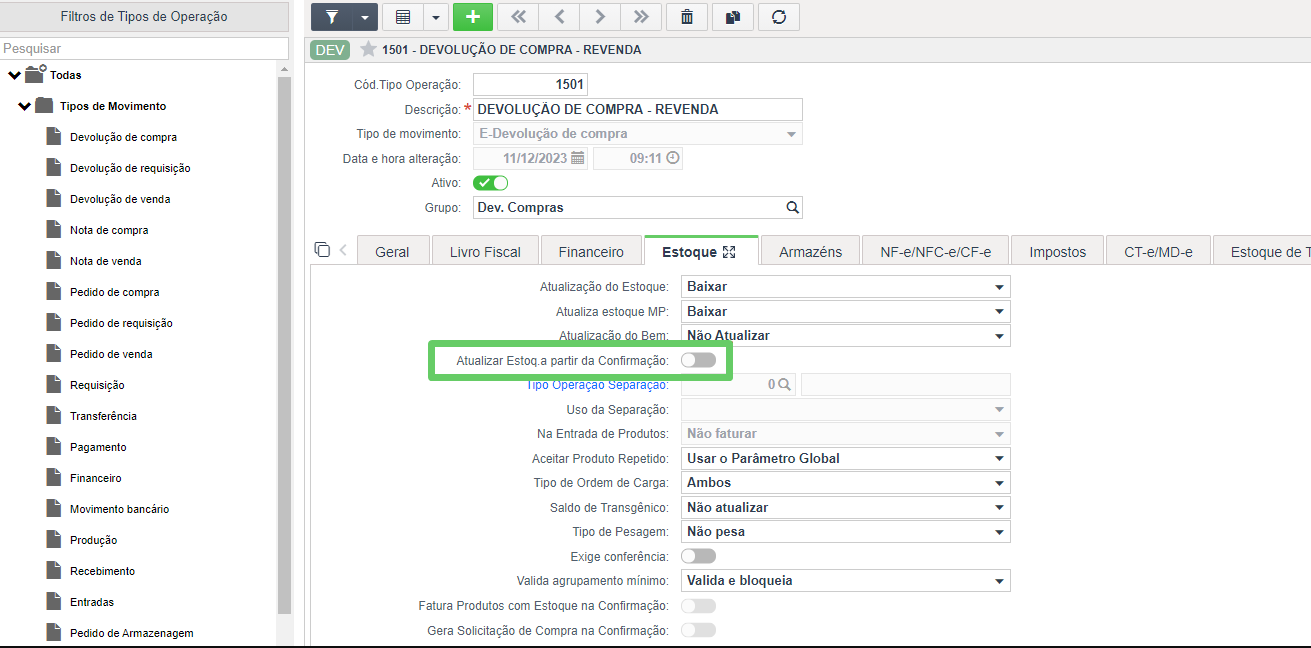Viewport: 1311px width, 648px height.
Task: Open Aceitar Produto Repetido dropdown
Action: click(845, 459)
